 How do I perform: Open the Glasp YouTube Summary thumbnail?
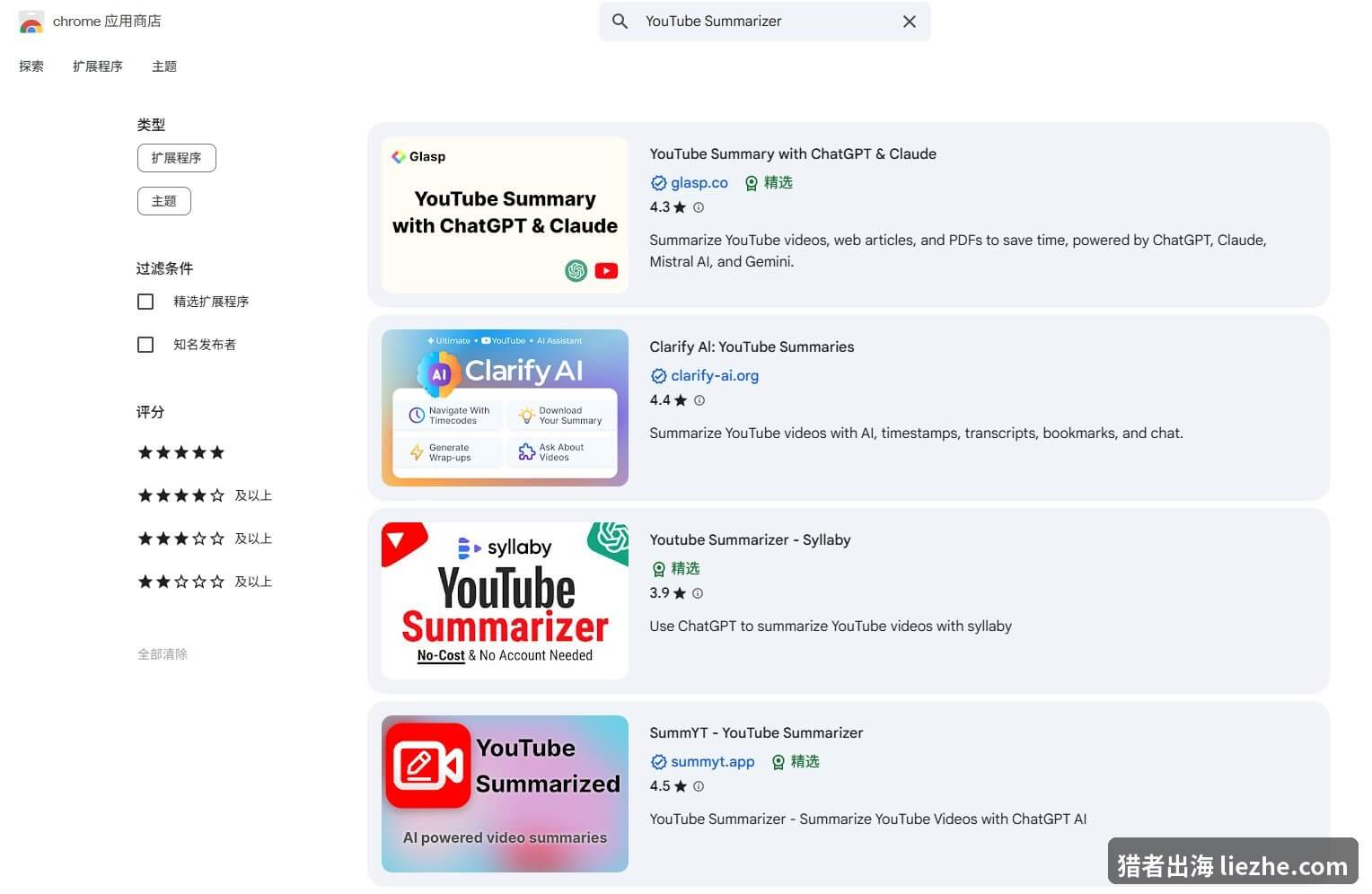pos(505,215)
